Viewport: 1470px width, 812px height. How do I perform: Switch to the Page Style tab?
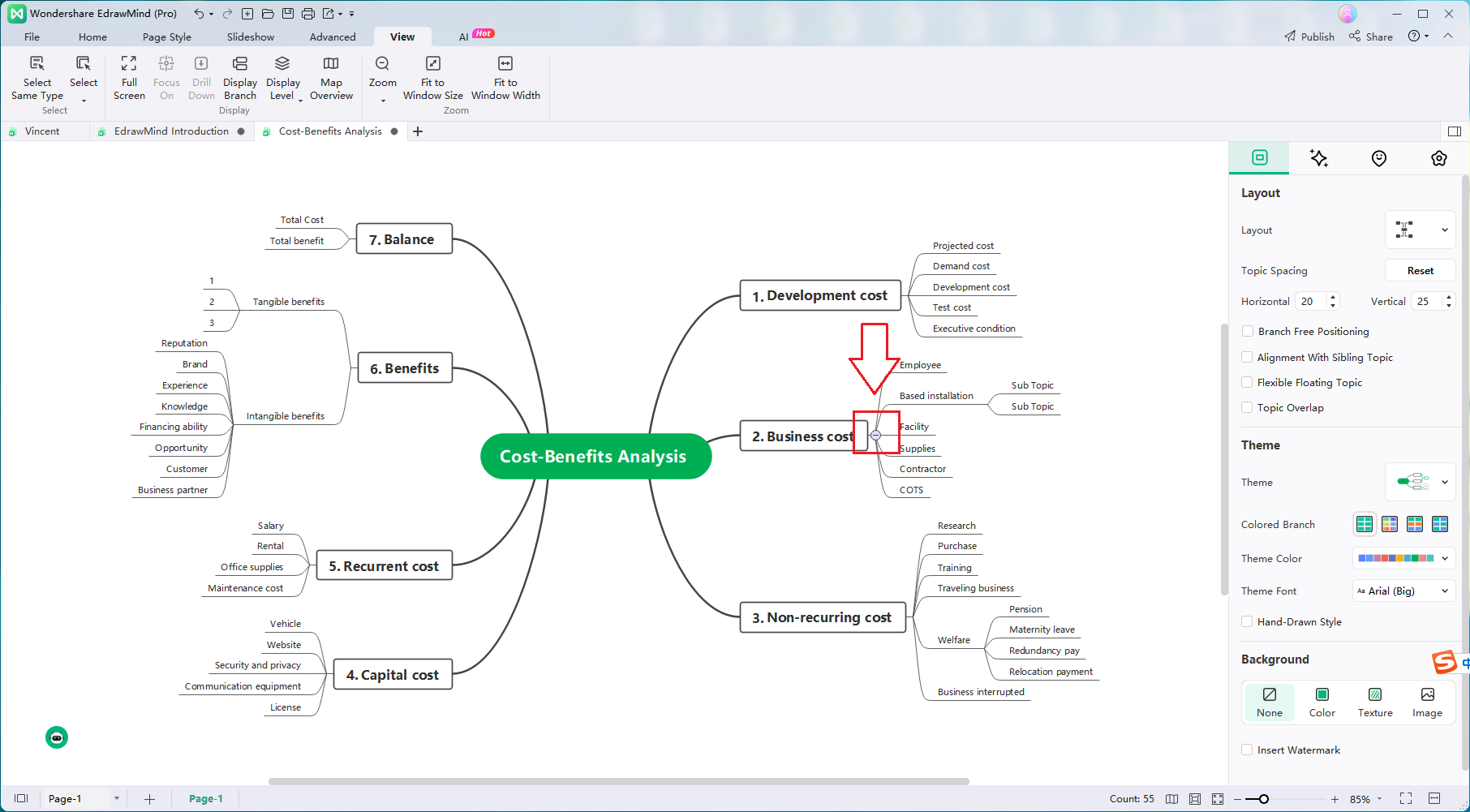tap(167, 37)
